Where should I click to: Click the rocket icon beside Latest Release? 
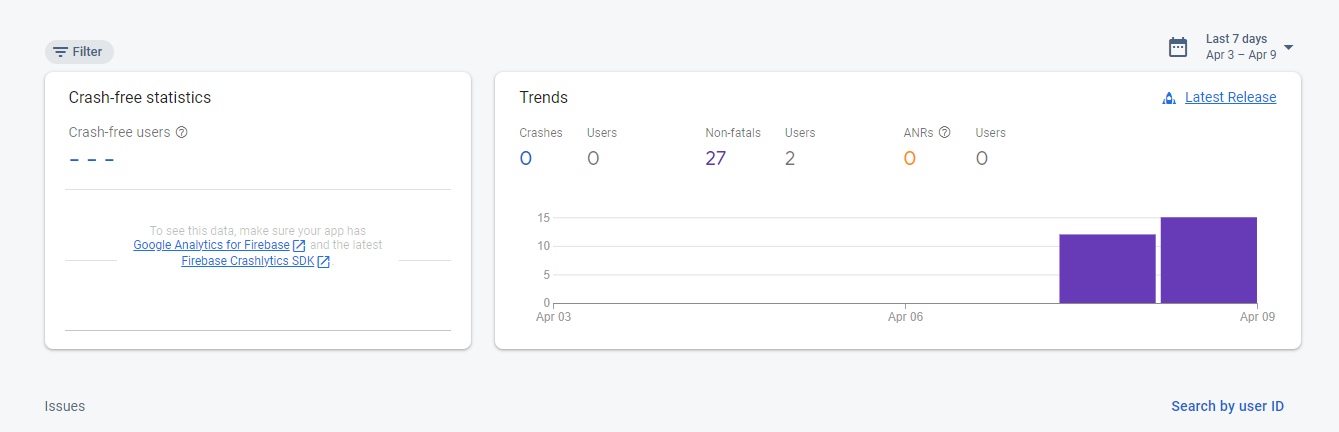pos(1168,98)
